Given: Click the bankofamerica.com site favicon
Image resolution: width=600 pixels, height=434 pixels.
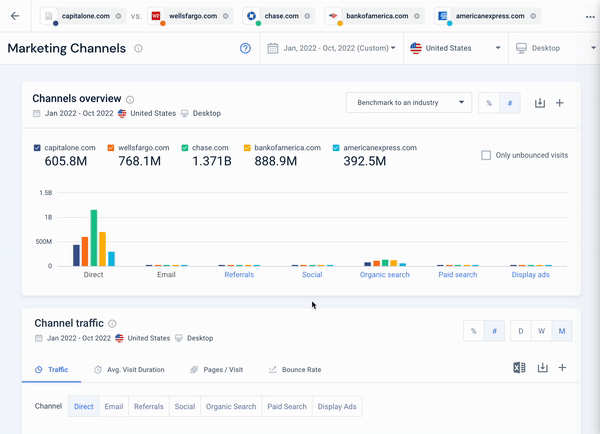Looking at the screenshot, I should tap(333, 16).
